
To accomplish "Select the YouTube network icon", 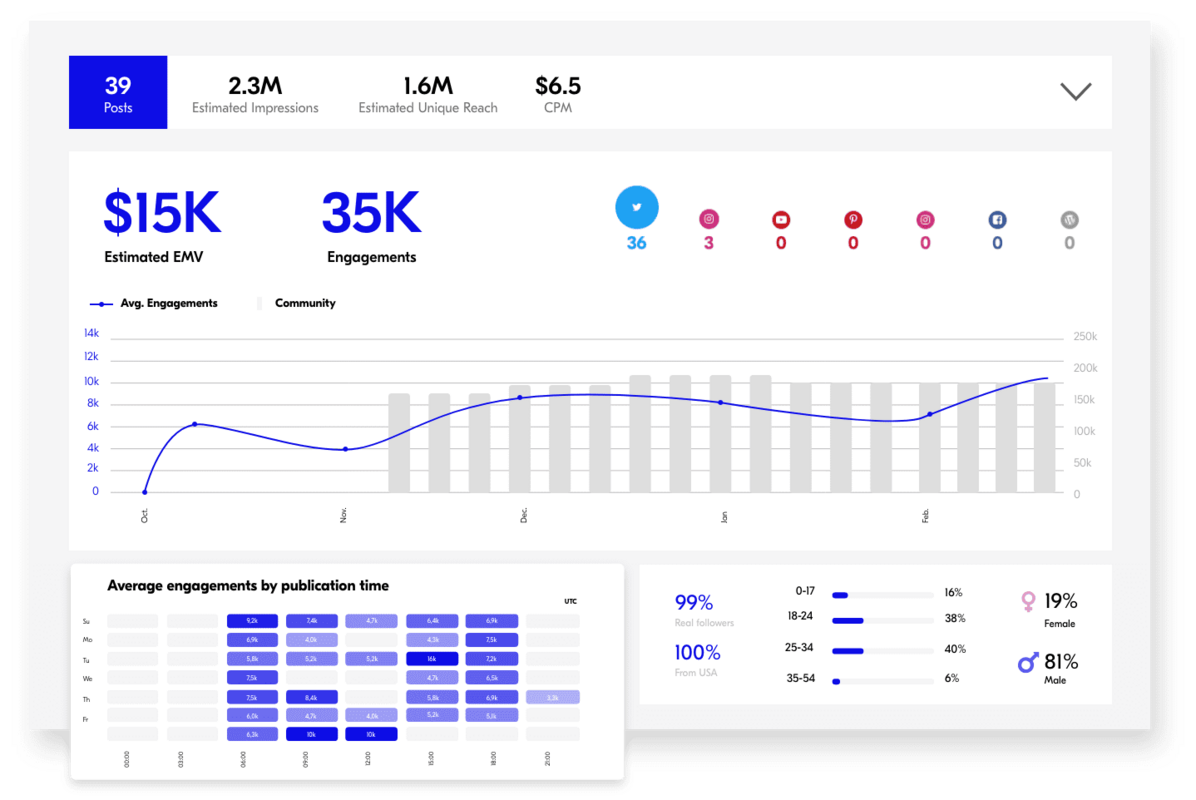I will pos(781,219).
